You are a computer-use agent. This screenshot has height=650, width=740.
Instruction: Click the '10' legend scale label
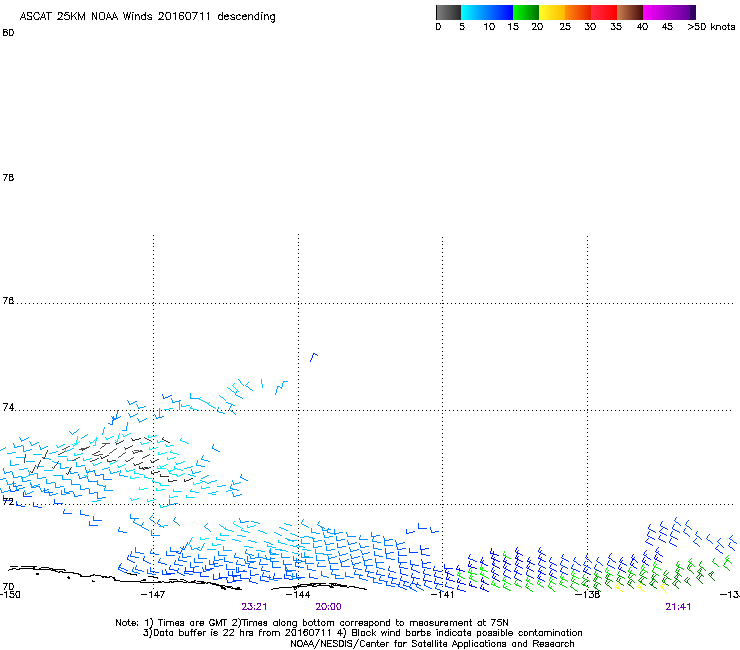[489, 27]
